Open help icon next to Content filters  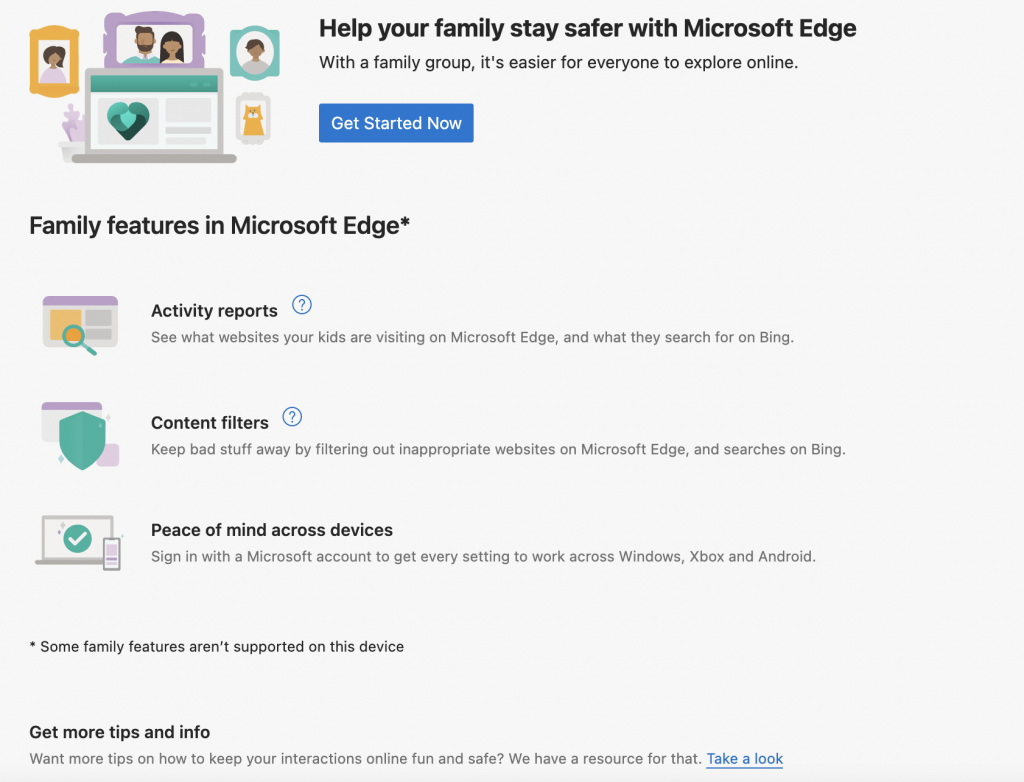tap(292, 417)
